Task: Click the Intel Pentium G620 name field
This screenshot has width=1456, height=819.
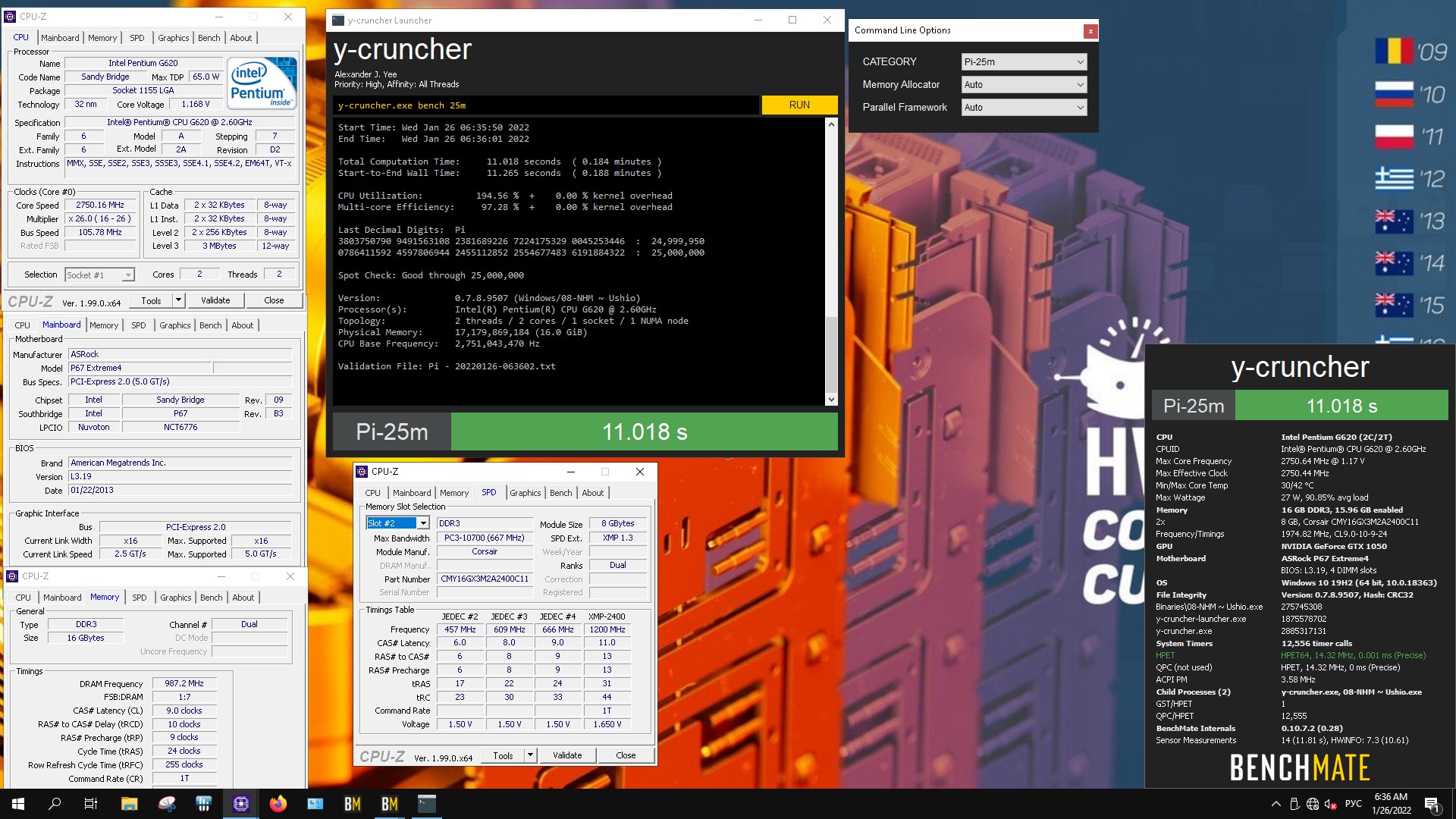Action: point(143,63)
